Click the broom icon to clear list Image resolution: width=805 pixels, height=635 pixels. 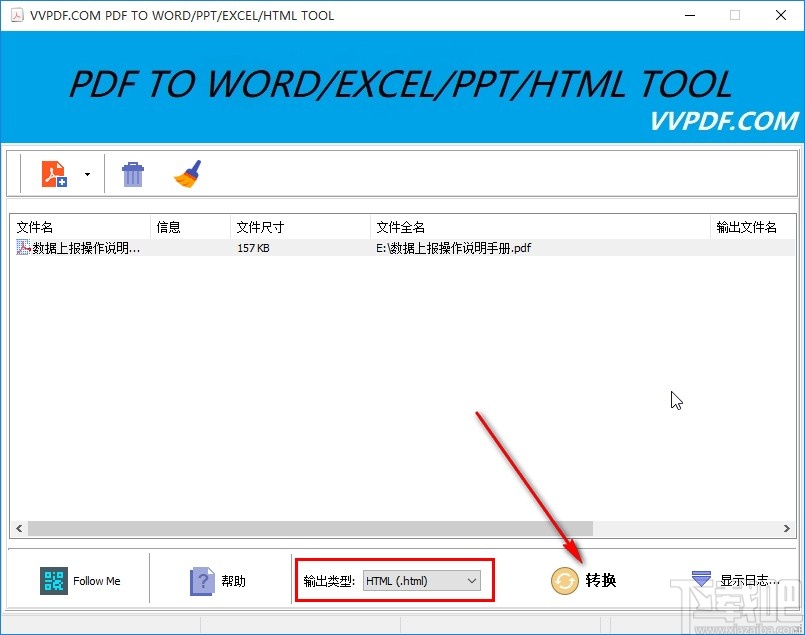[x=187, y=172]
